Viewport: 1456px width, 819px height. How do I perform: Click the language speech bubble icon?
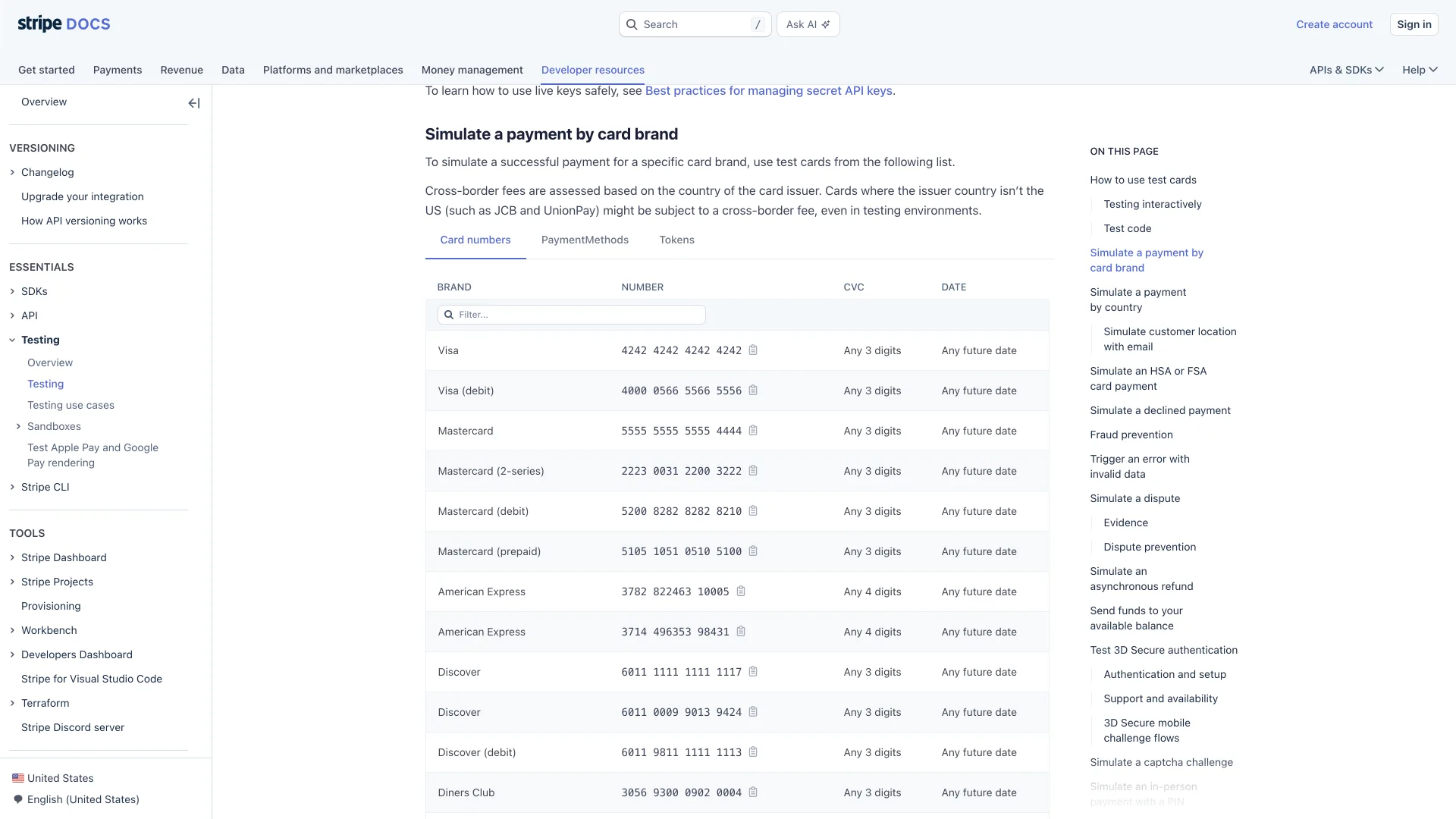point(18,799)
